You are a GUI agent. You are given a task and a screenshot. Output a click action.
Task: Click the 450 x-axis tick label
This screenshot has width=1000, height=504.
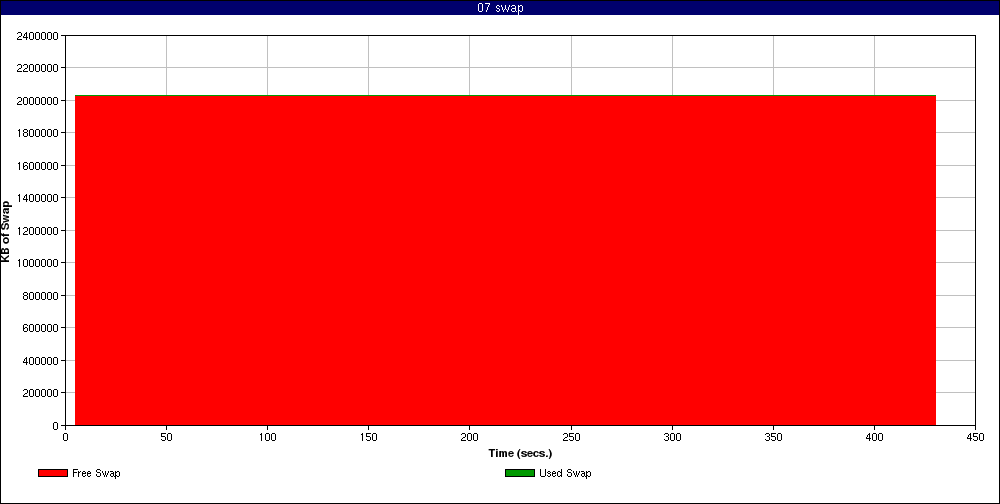pyautogui.click(x=975, y=438)
